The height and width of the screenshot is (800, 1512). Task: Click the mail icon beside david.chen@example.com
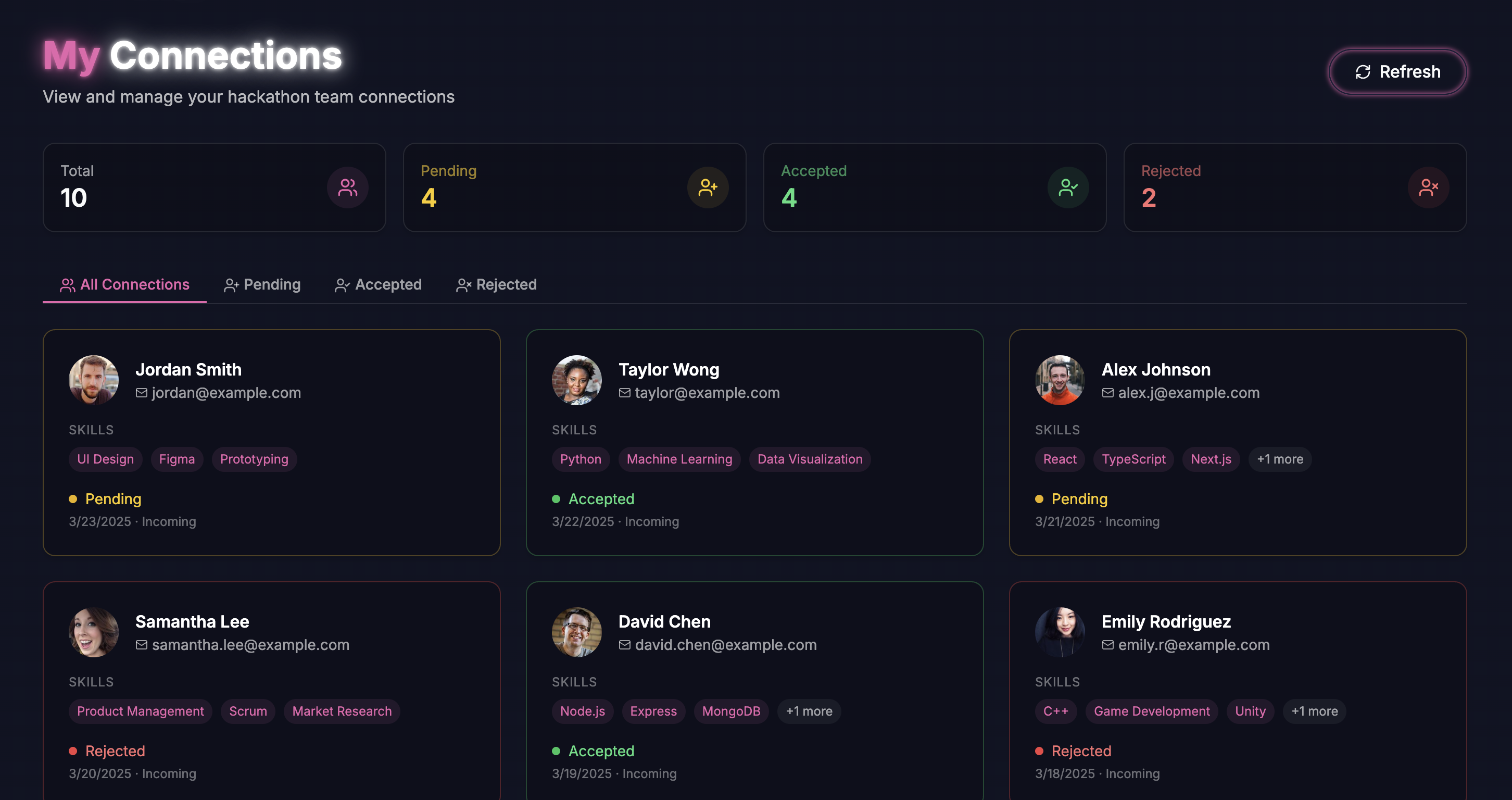coord(624,645)
